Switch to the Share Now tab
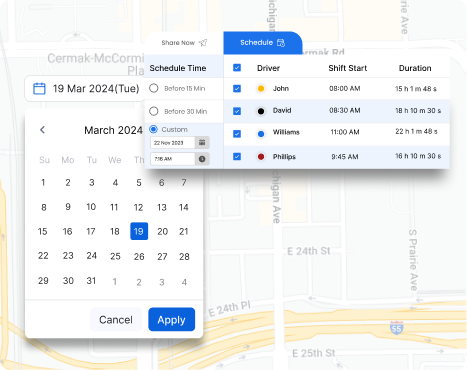Viewport: 467px width, 370px height. [x=184, y=43]
